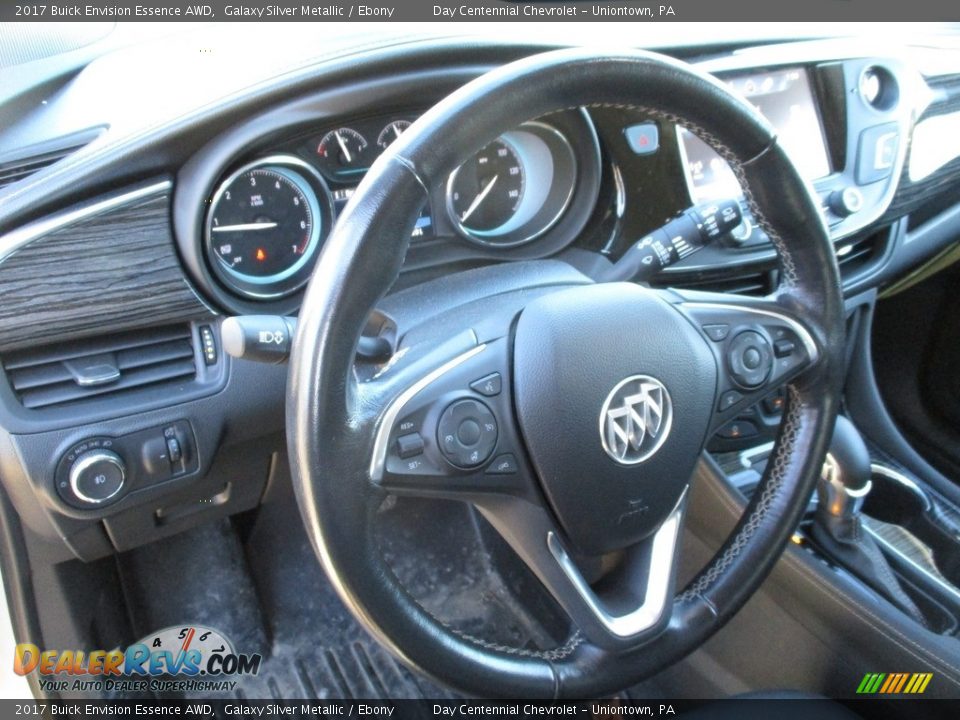Click the wiper control stalk
The height and width of the screenshot is (720, 960).
pyautogui.click(x=680, y=238)
